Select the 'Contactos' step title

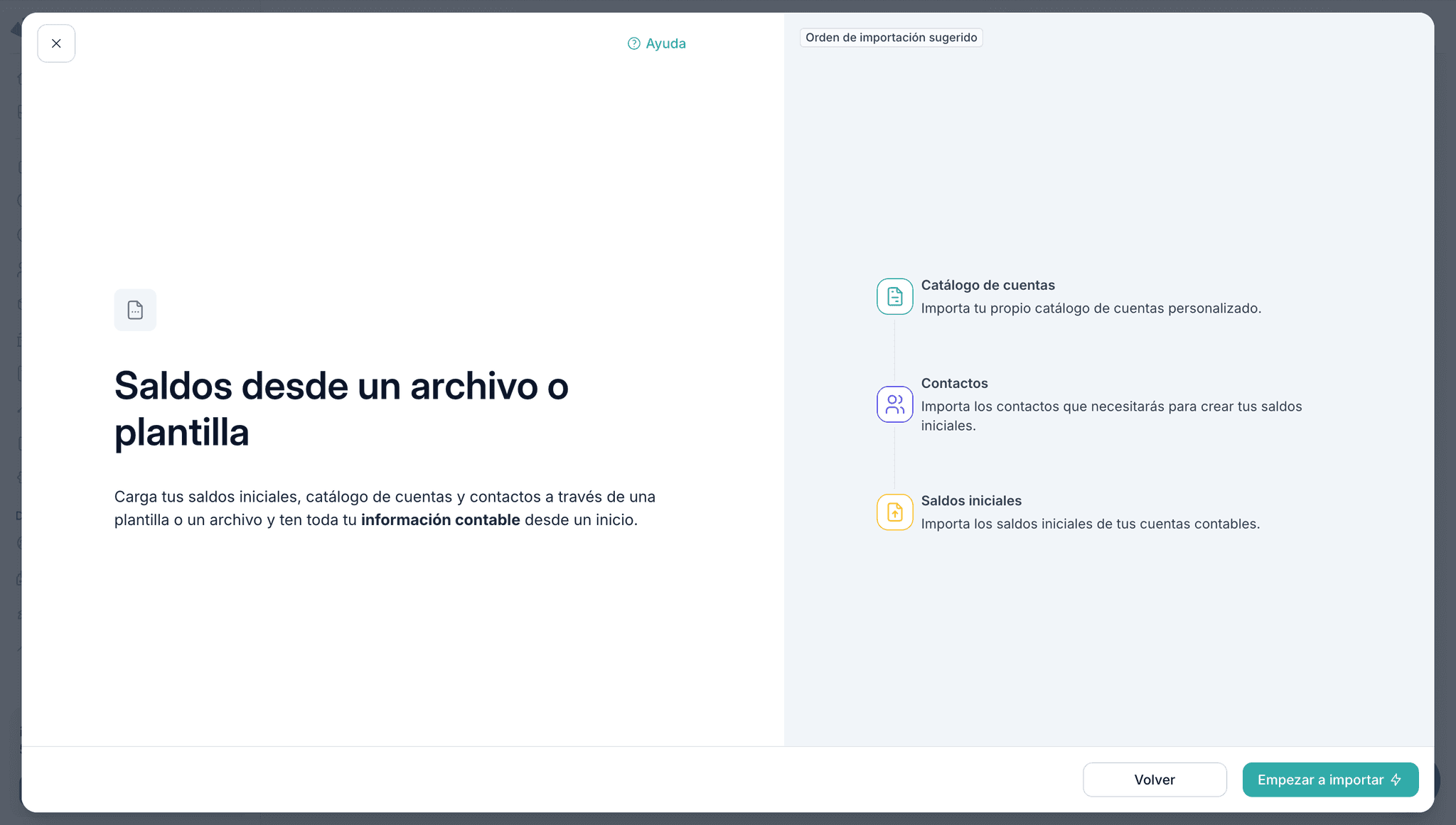[954, 383]
